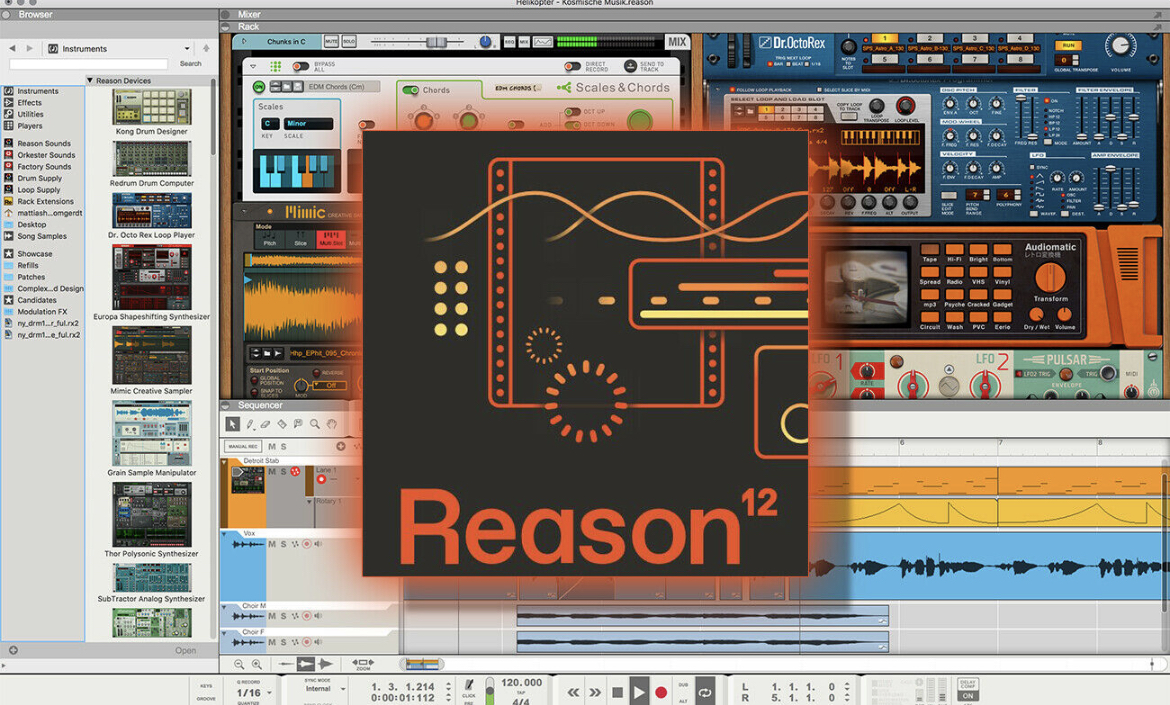Click the MUTE button on Chunks in C
Image resolution: width=1170 pixels, height=705 pixels.
point(331,42)
